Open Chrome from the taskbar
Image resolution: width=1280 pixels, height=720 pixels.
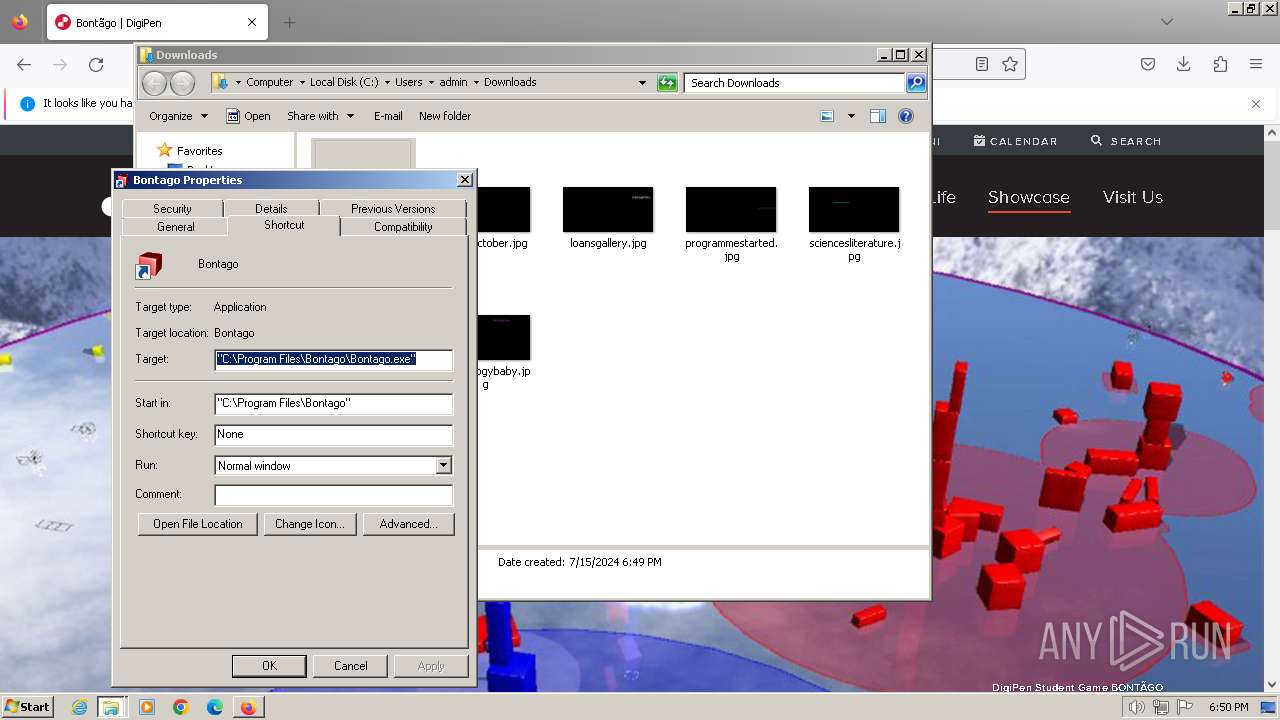181,707
